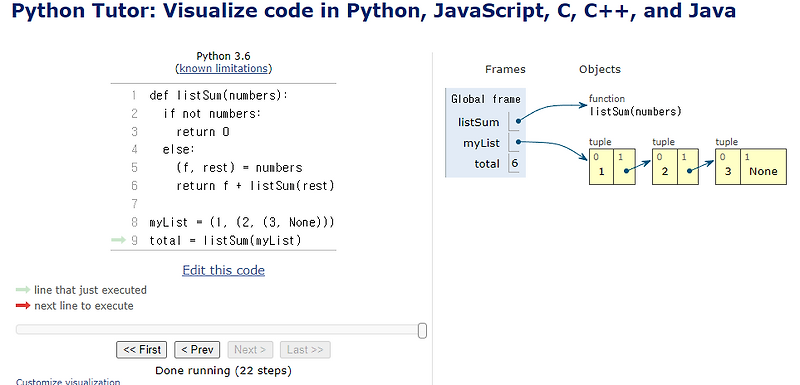The height and width of the screenshot is (385, 800).
Task: Click the green arrow beside line 9
Action: click(x=118, y=240)
